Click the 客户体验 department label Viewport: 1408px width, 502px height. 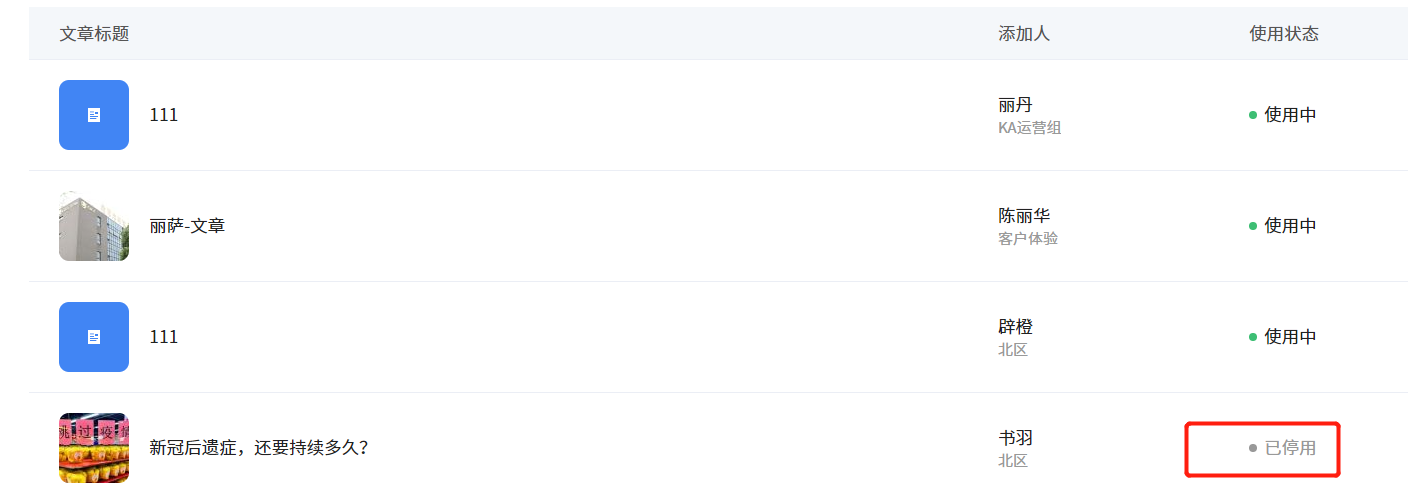click(x=1028, y=239)
